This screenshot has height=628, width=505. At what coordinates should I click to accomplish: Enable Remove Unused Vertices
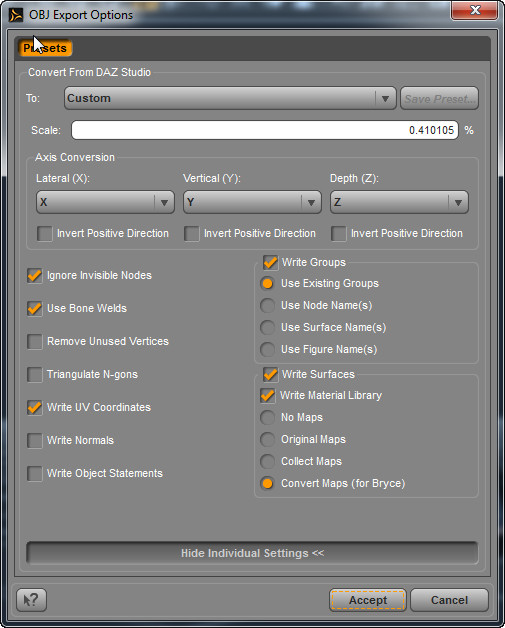click(35, 341)
